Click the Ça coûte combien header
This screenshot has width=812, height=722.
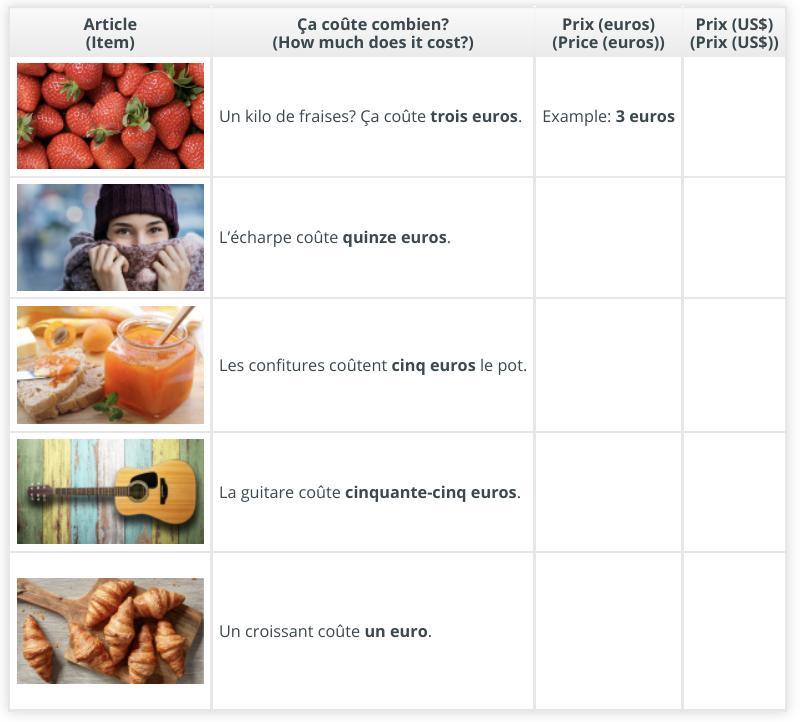point(373,33)
